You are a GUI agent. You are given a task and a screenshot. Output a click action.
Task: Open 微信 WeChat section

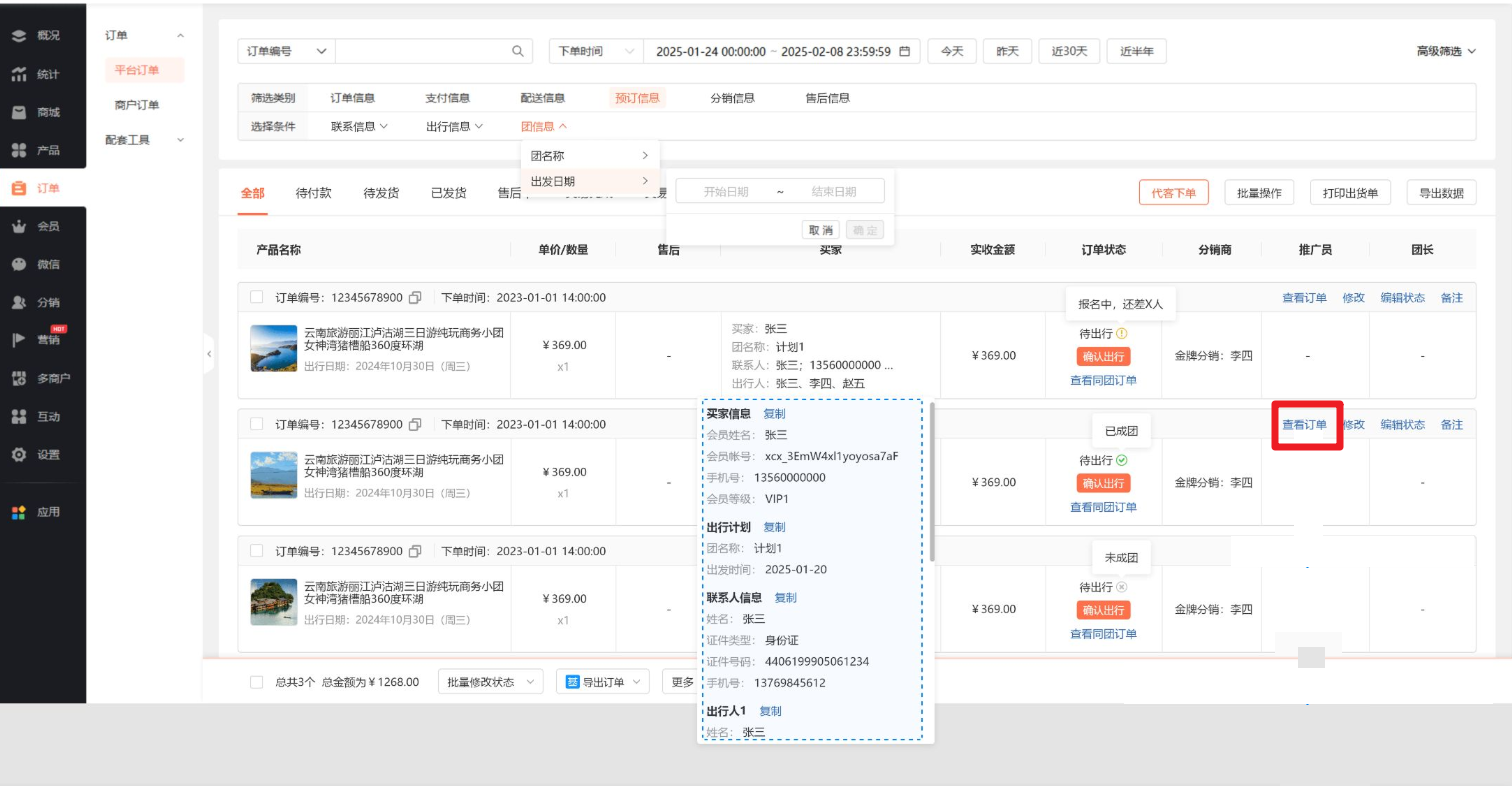(x=37, y=264)
